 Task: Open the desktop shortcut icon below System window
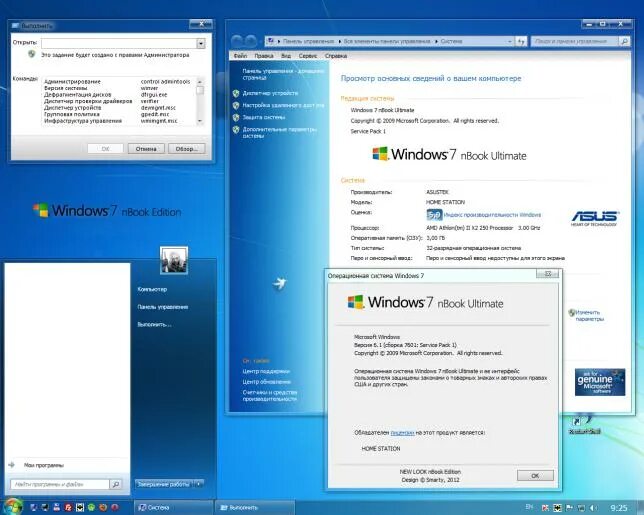584,425
